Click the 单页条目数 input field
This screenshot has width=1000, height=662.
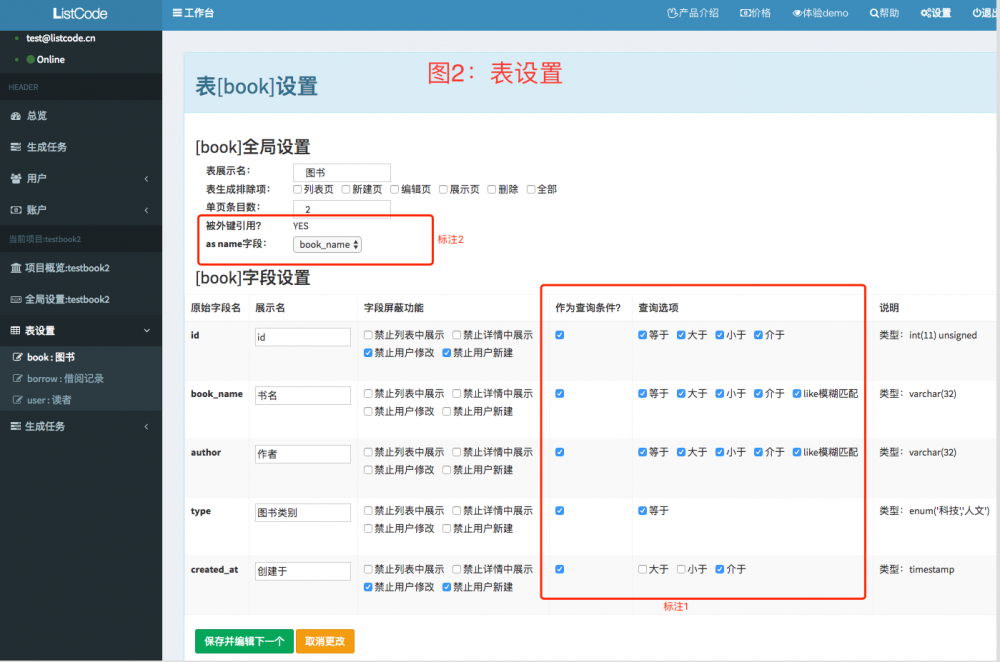pyautogui.click(x=340, y=208)
